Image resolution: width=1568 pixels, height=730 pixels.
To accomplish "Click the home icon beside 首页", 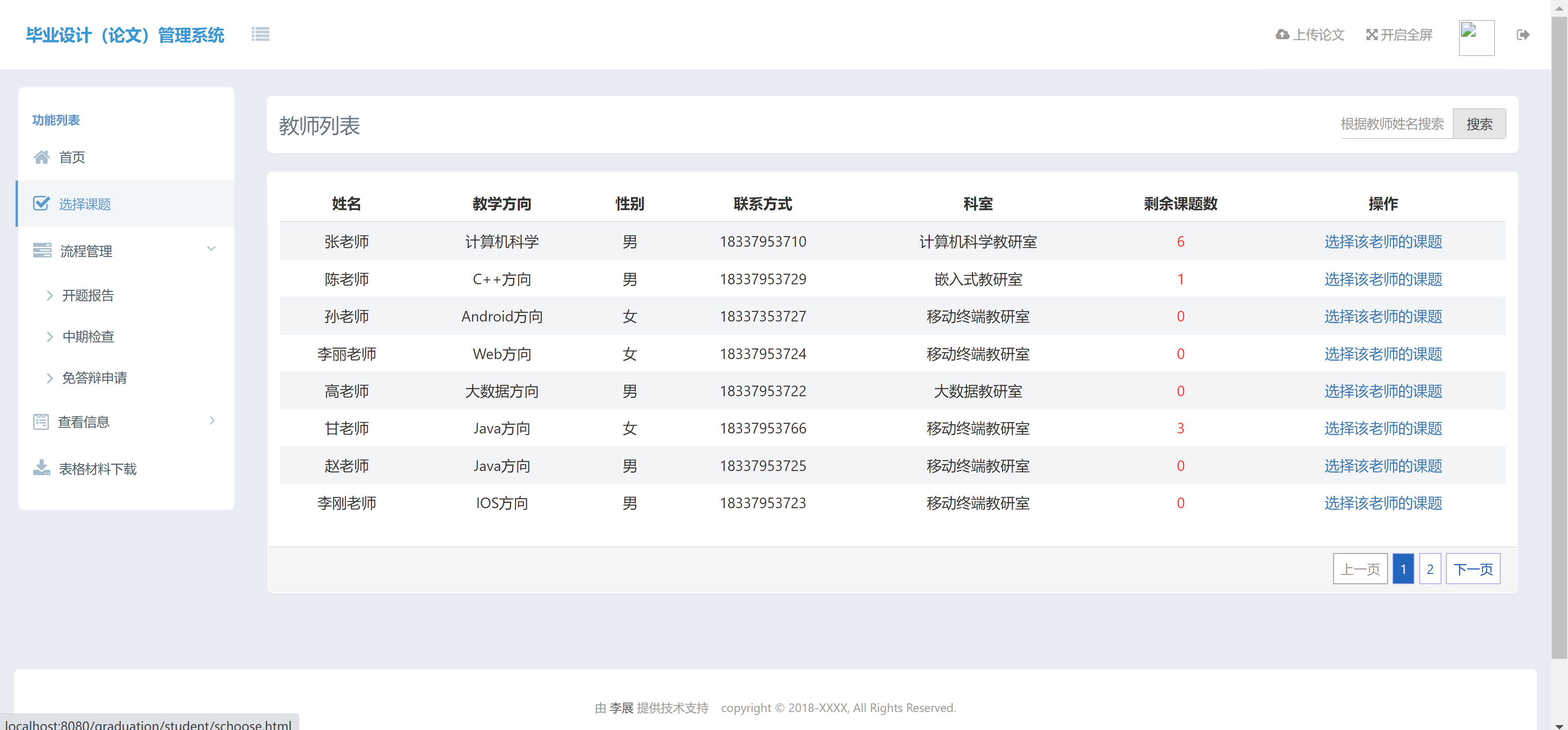I will [x=41, y=157].
